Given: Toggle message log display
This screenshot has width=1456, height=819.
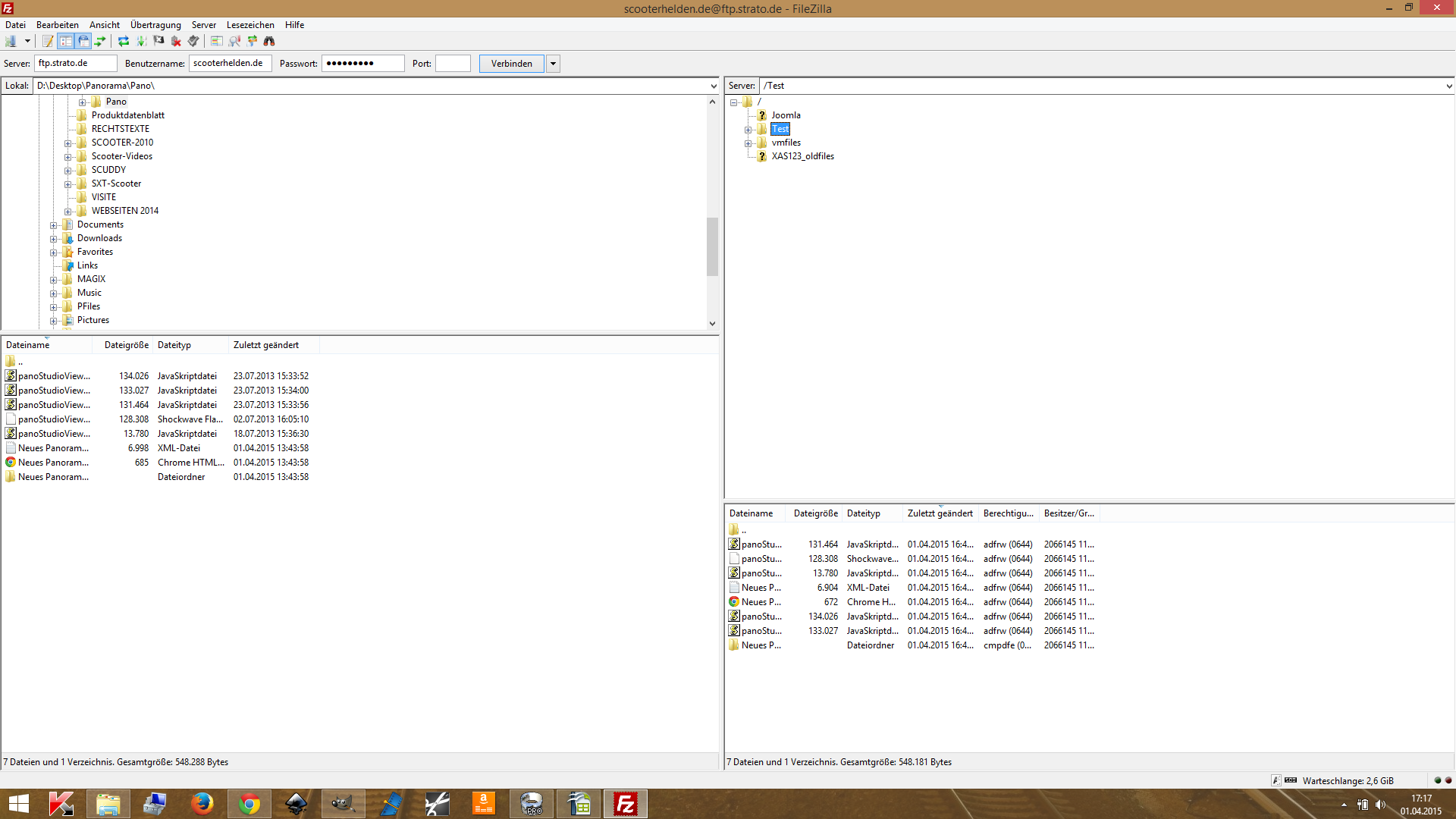Looking at the screenshot, I should (48, 41).
